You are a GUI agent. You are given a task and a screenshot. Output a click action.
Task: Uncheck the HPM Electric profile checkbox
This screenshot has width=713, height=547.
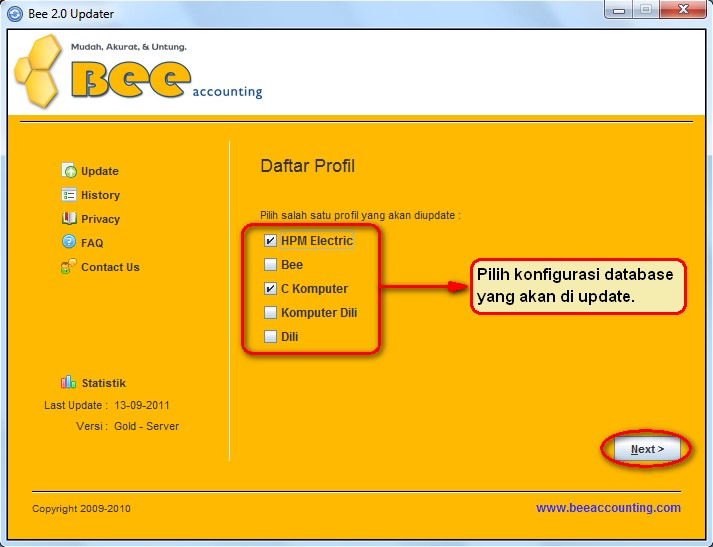[270, 241]
